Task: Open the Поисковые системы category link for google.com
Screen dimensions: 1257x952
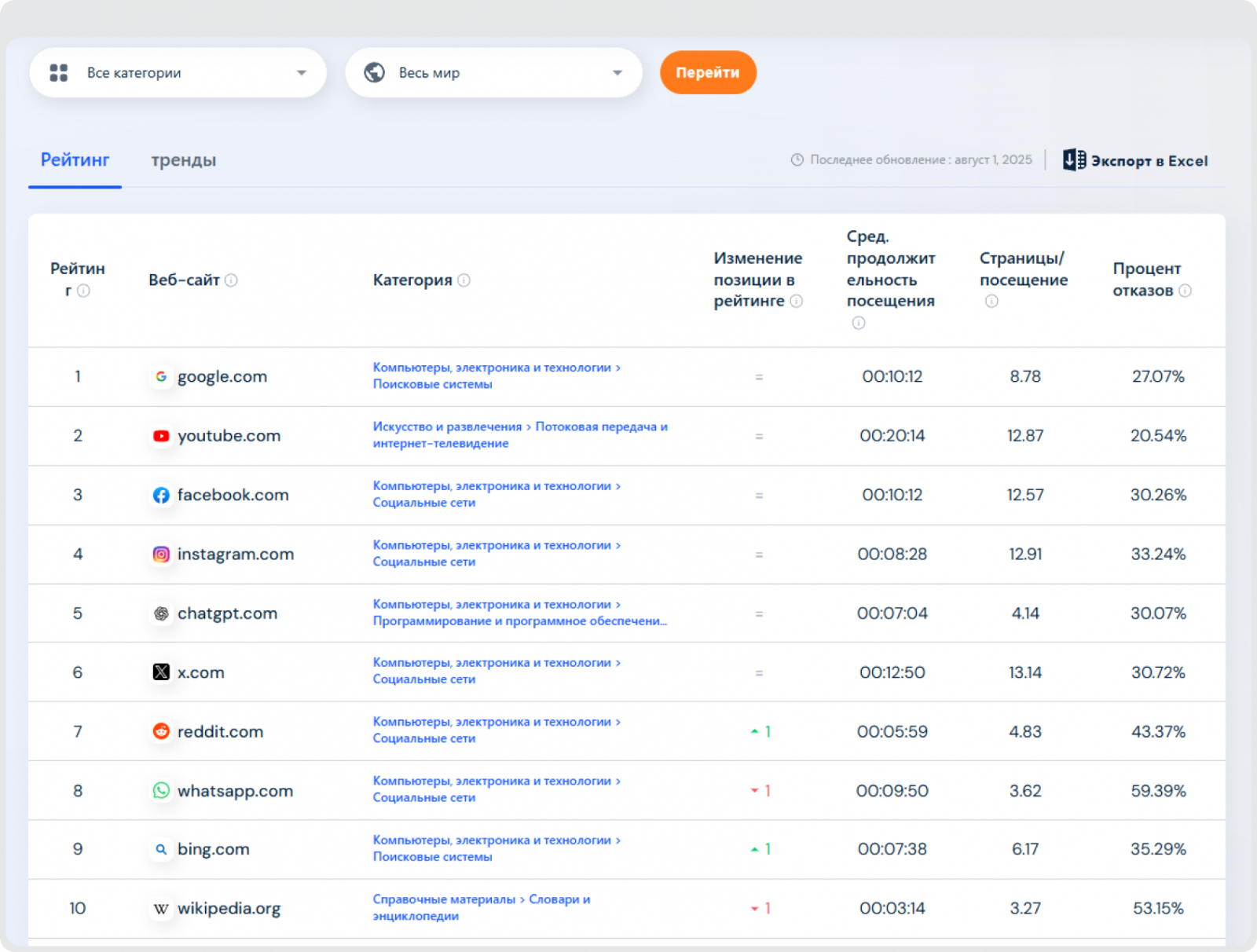Action: pyautogui.click(x=432, y=385)
